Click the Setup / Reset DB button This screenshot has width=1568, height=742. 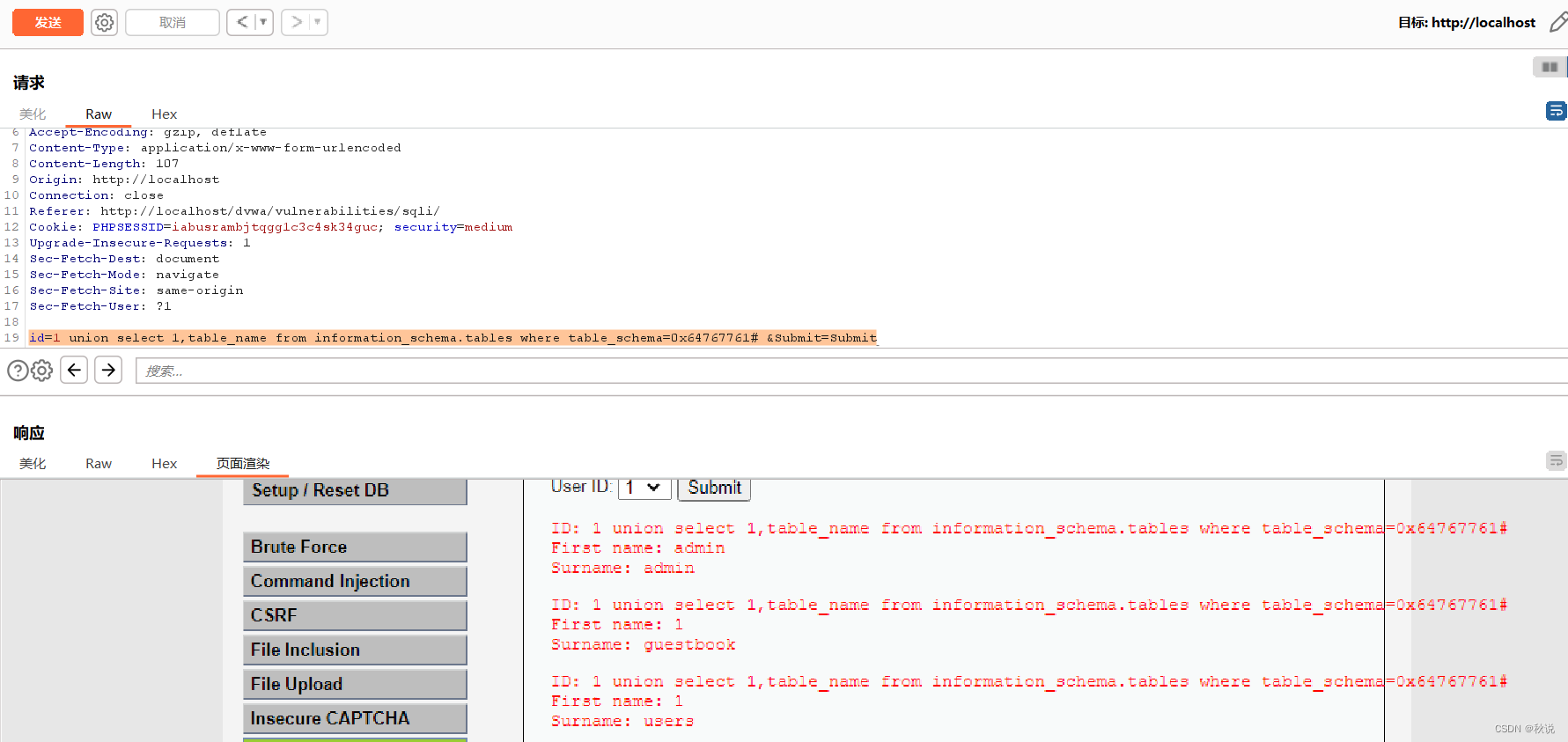click(x=355, y=490)
